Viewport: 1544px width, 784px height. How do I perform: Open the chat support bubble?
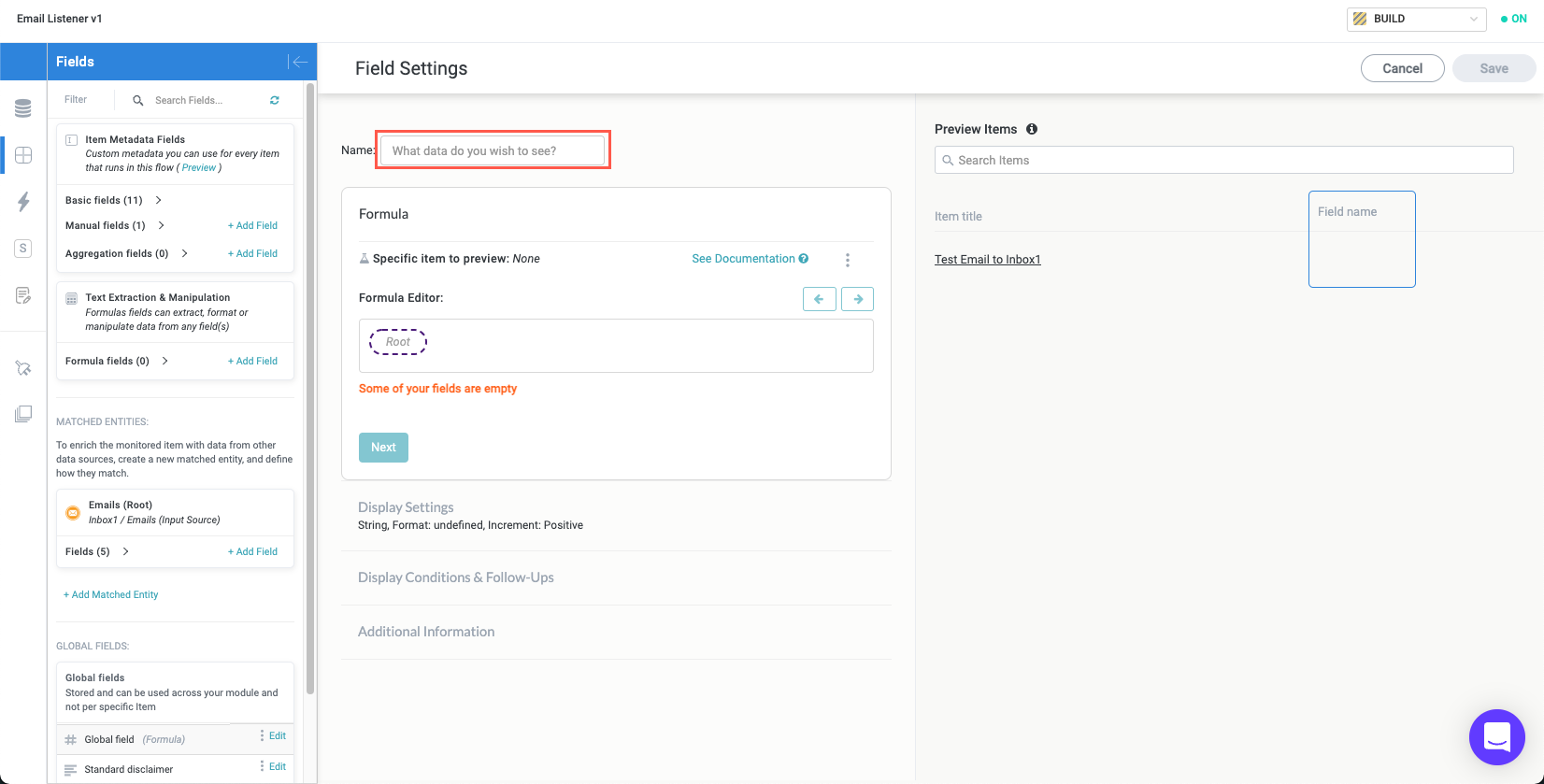[x=1496, y=737]
